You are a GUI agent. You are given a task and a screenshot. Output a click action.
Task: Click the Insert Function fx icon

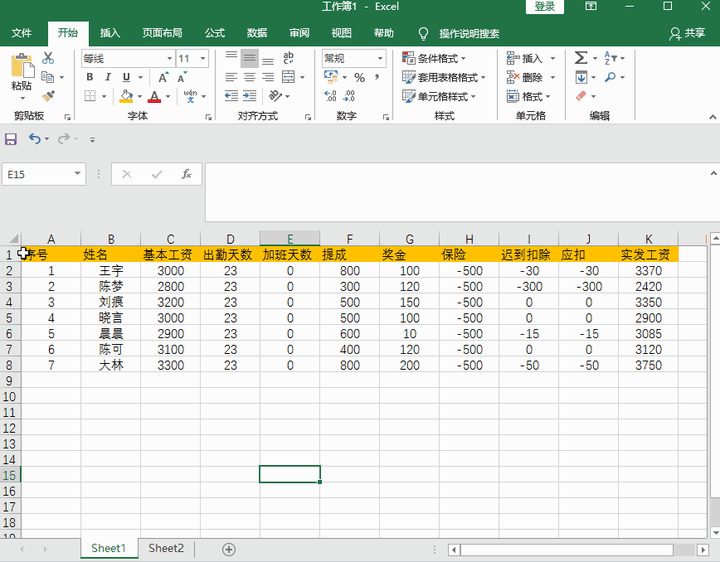coord(186,174)
